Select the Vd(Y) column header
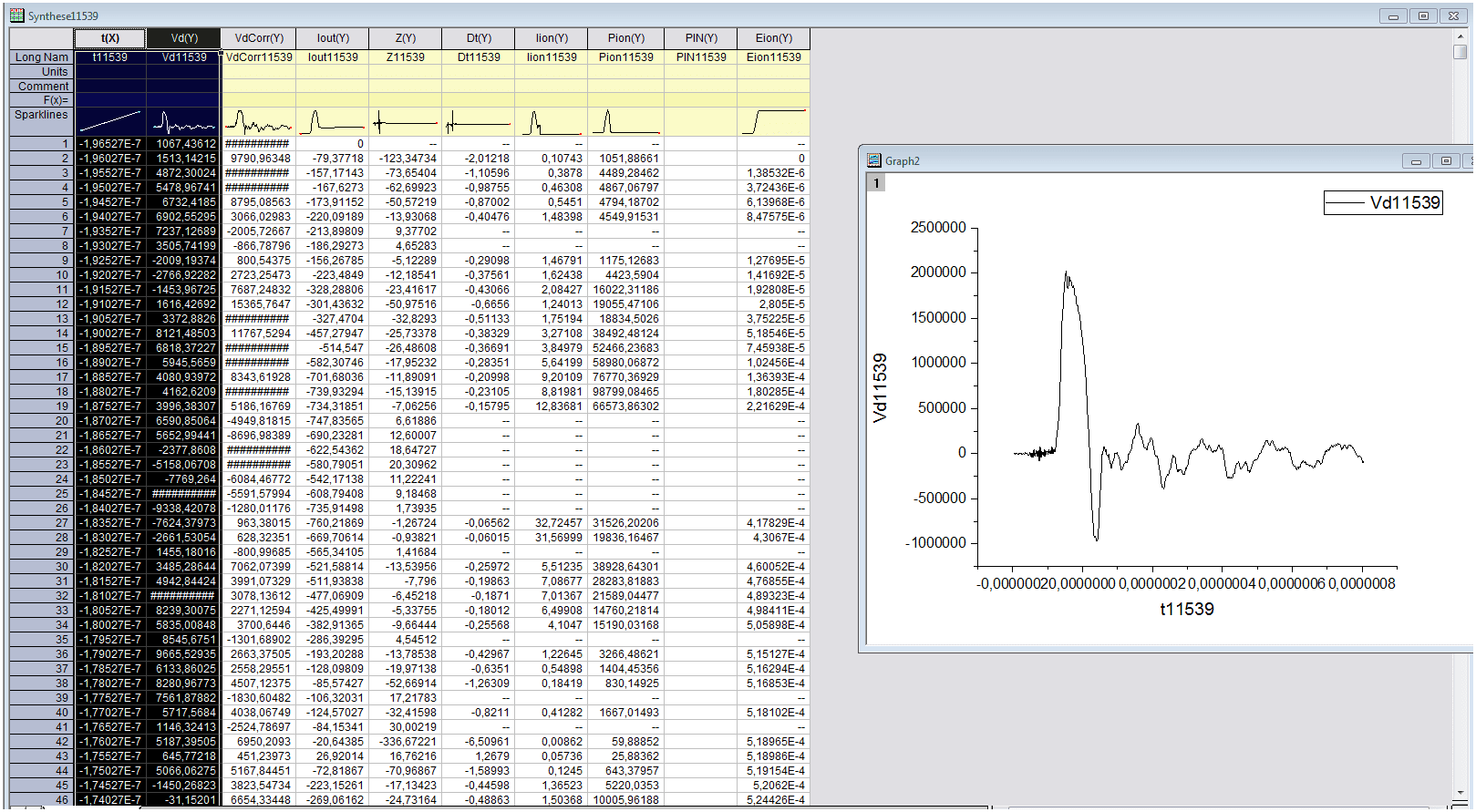1476x812 pixels. [184, 38]
